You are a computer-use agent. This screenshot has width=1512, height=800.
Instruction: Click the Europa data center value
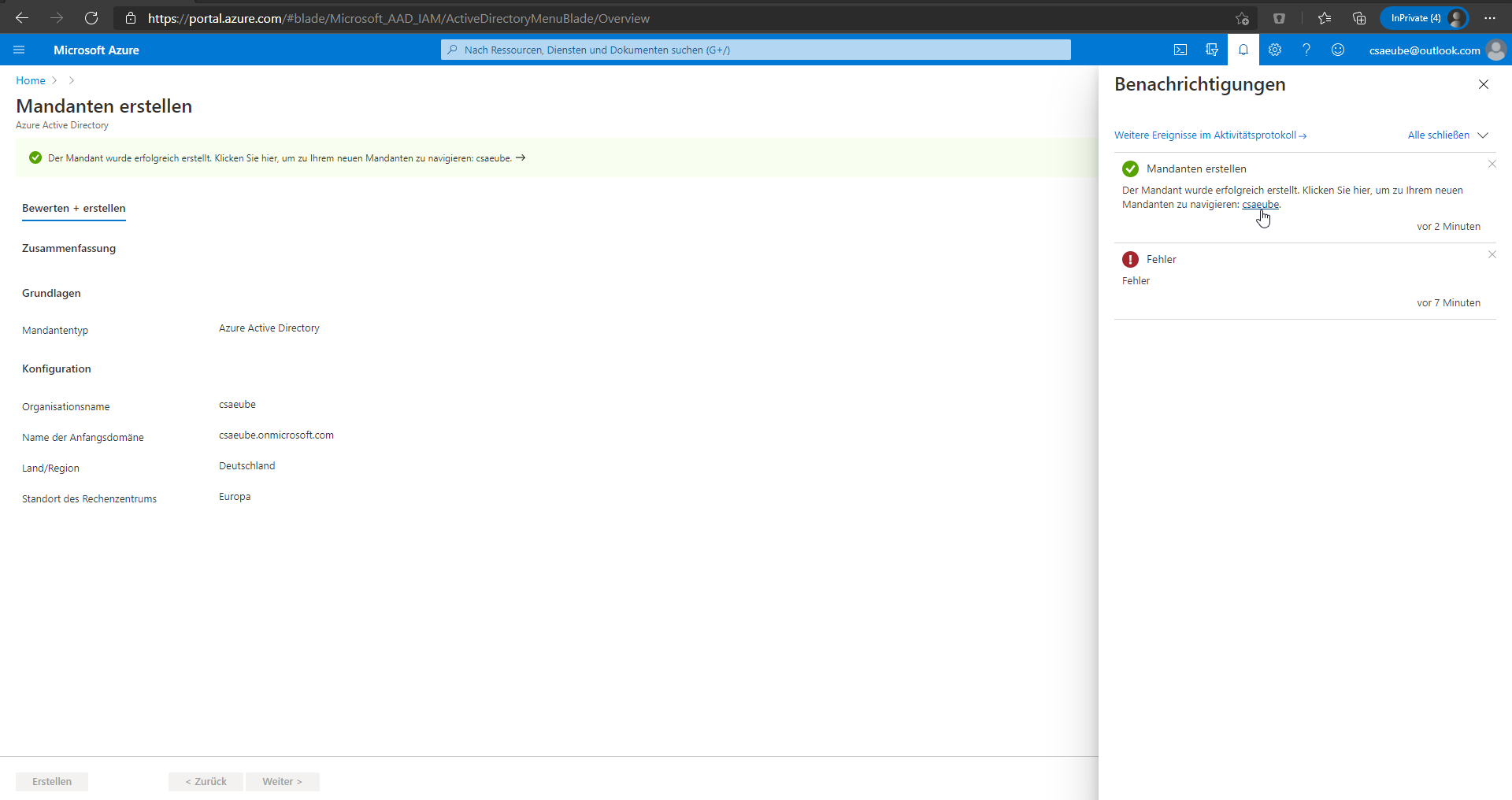235,497
